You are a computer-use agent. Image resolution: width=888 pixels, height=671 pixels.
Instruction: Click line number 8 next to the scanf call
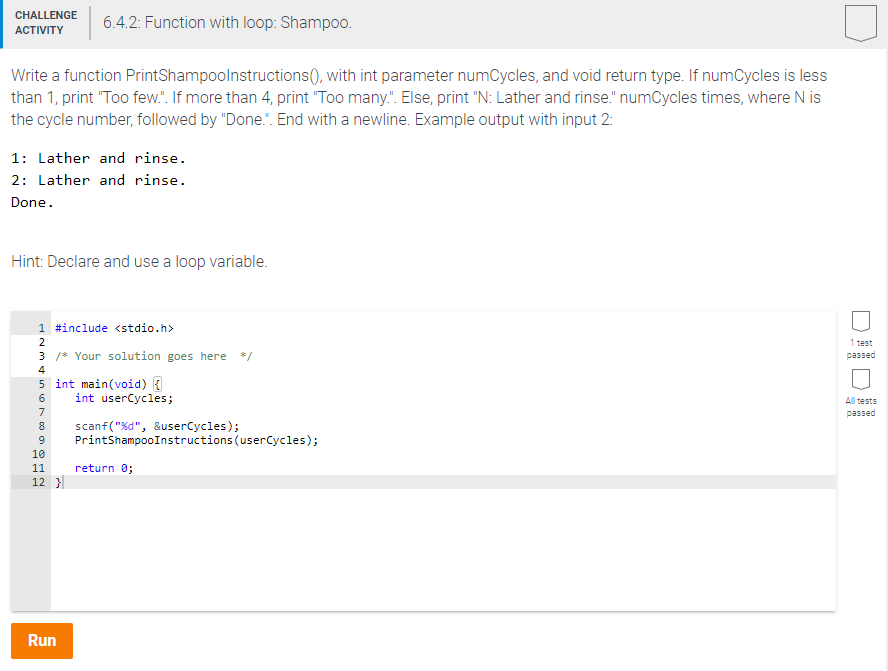(x=40, y=425)
